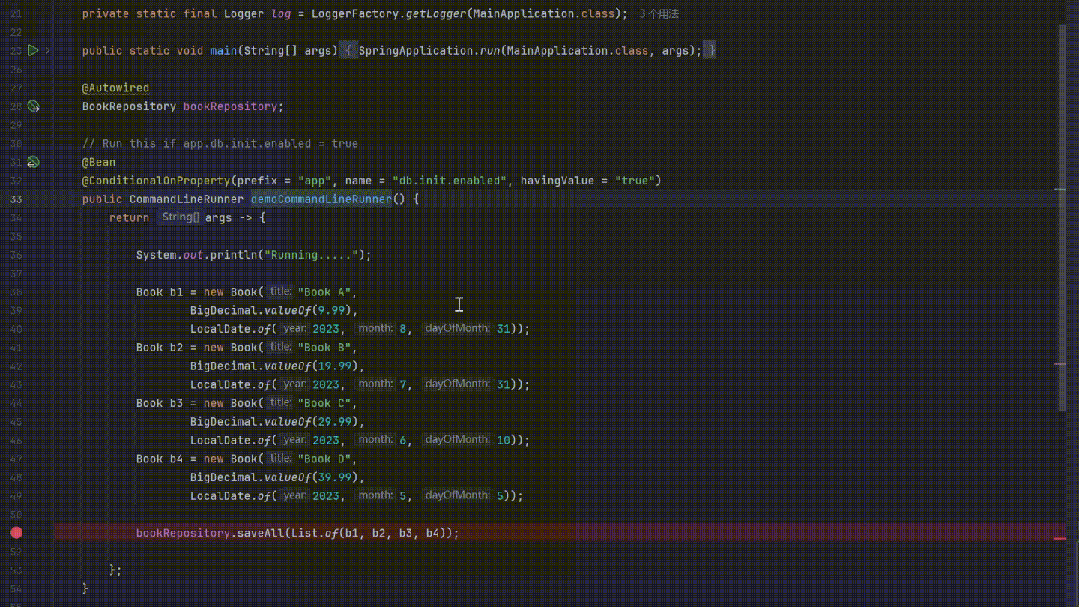Click the getLogger method call
This screenshot has height=607, width=1079.
pos(436,14)
